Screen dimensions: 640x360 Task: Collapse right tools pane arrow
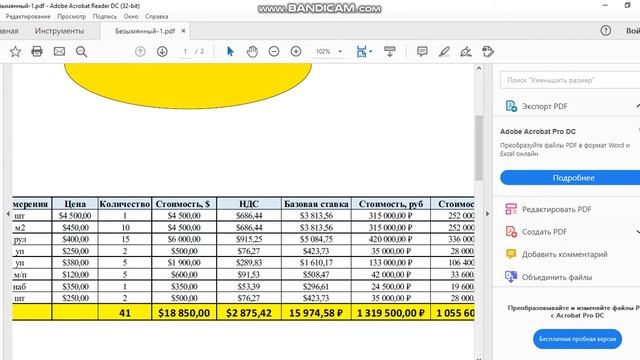[487, 213]
